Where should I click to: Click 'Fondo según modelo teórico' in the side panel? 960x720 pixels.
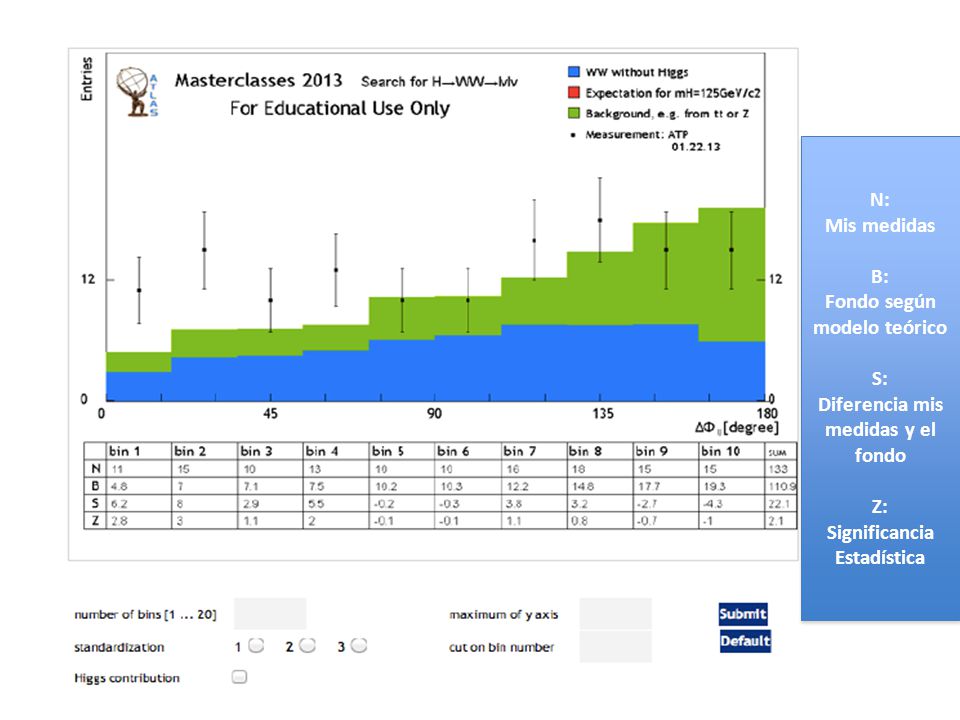pos(880,314)
